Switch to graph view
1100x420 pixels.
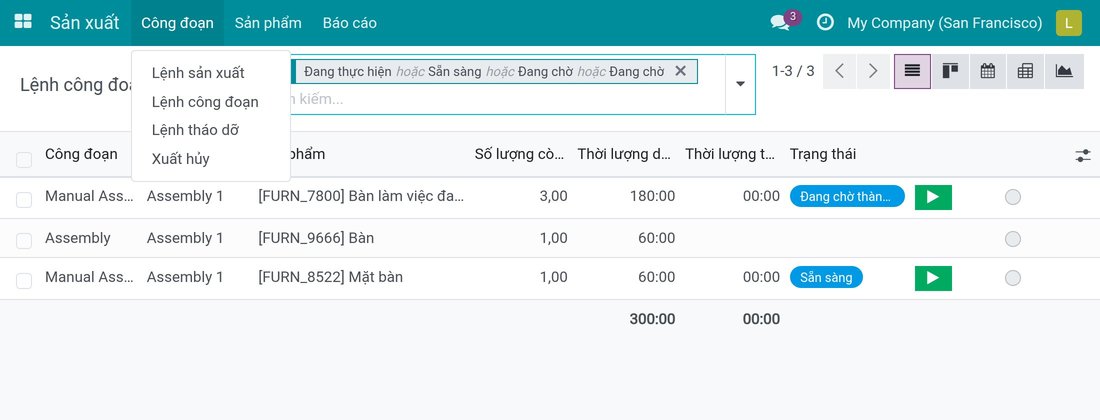[1064, 72]
